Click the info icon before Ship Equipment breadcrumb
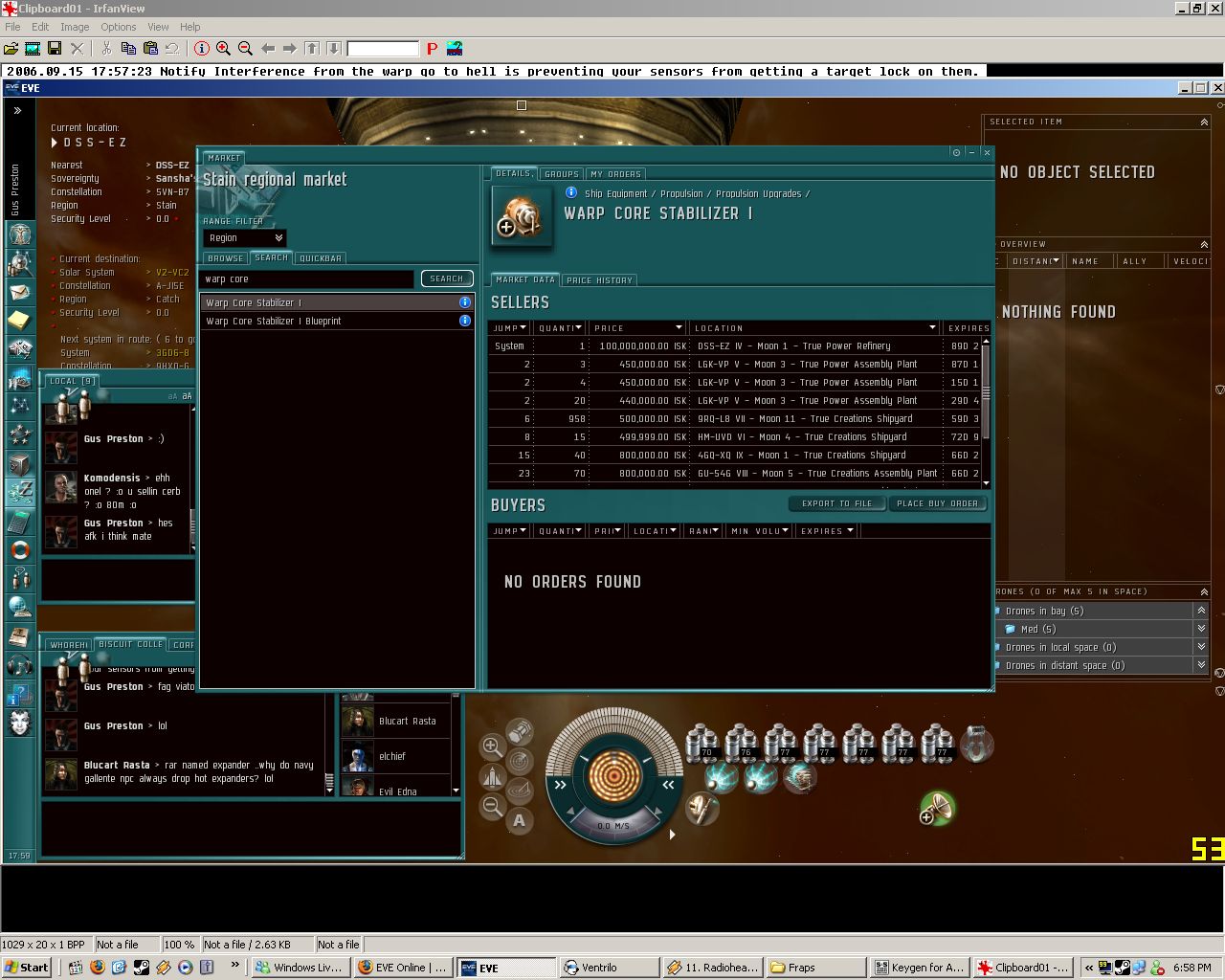 pos(571,192)
